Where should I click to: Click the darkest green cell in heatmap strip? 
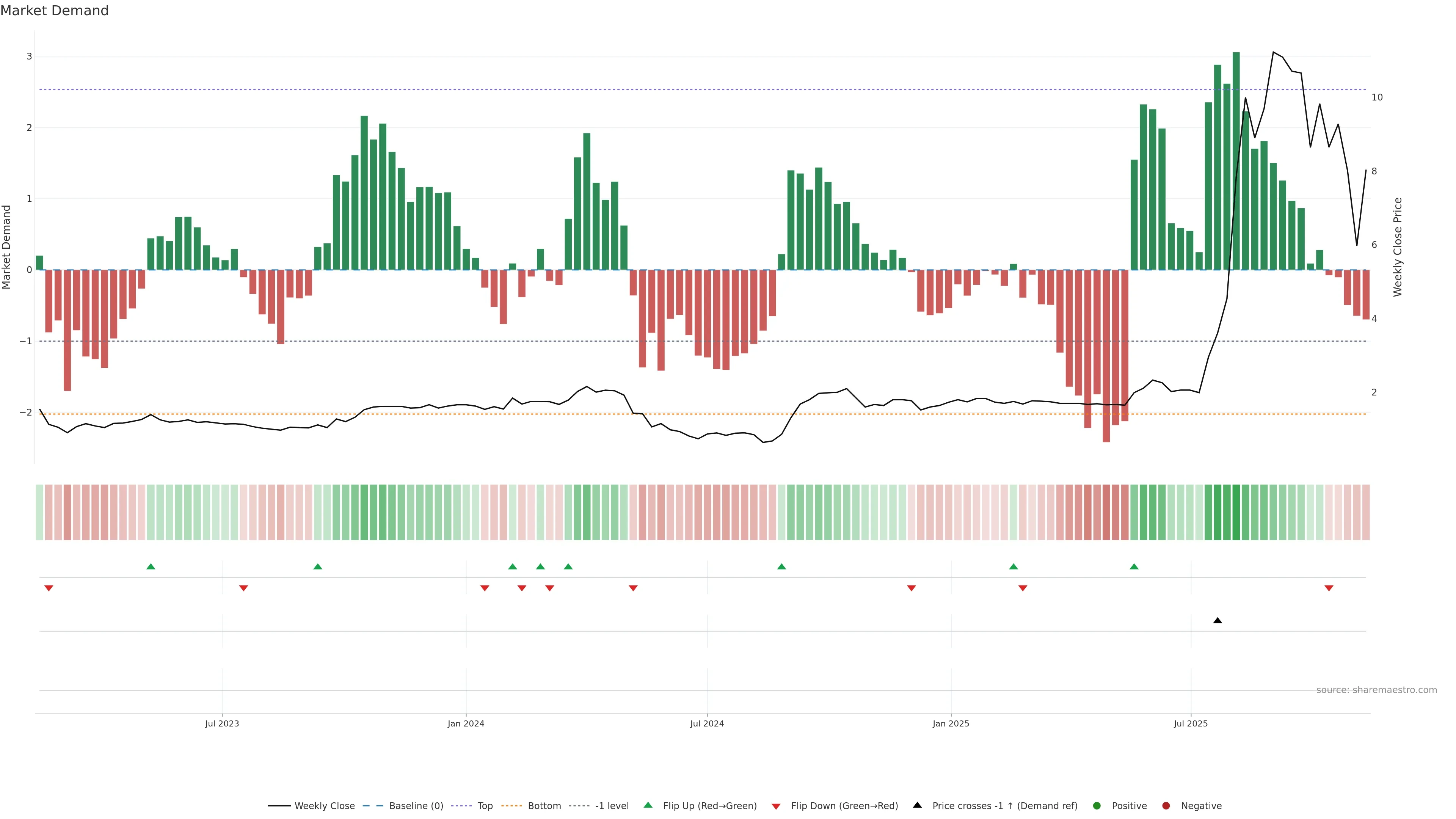(1236, 512)
